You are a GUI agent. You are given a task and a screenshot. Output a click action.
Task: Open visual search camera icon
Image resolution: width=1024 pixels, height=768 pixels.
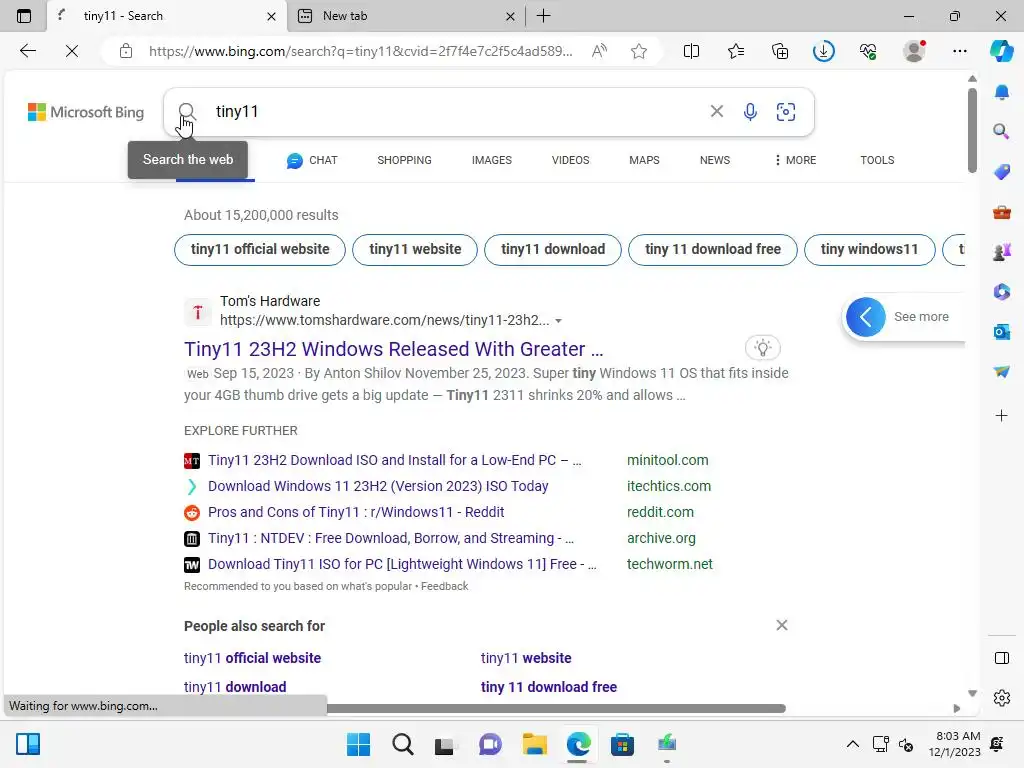[x=786, y=112]
